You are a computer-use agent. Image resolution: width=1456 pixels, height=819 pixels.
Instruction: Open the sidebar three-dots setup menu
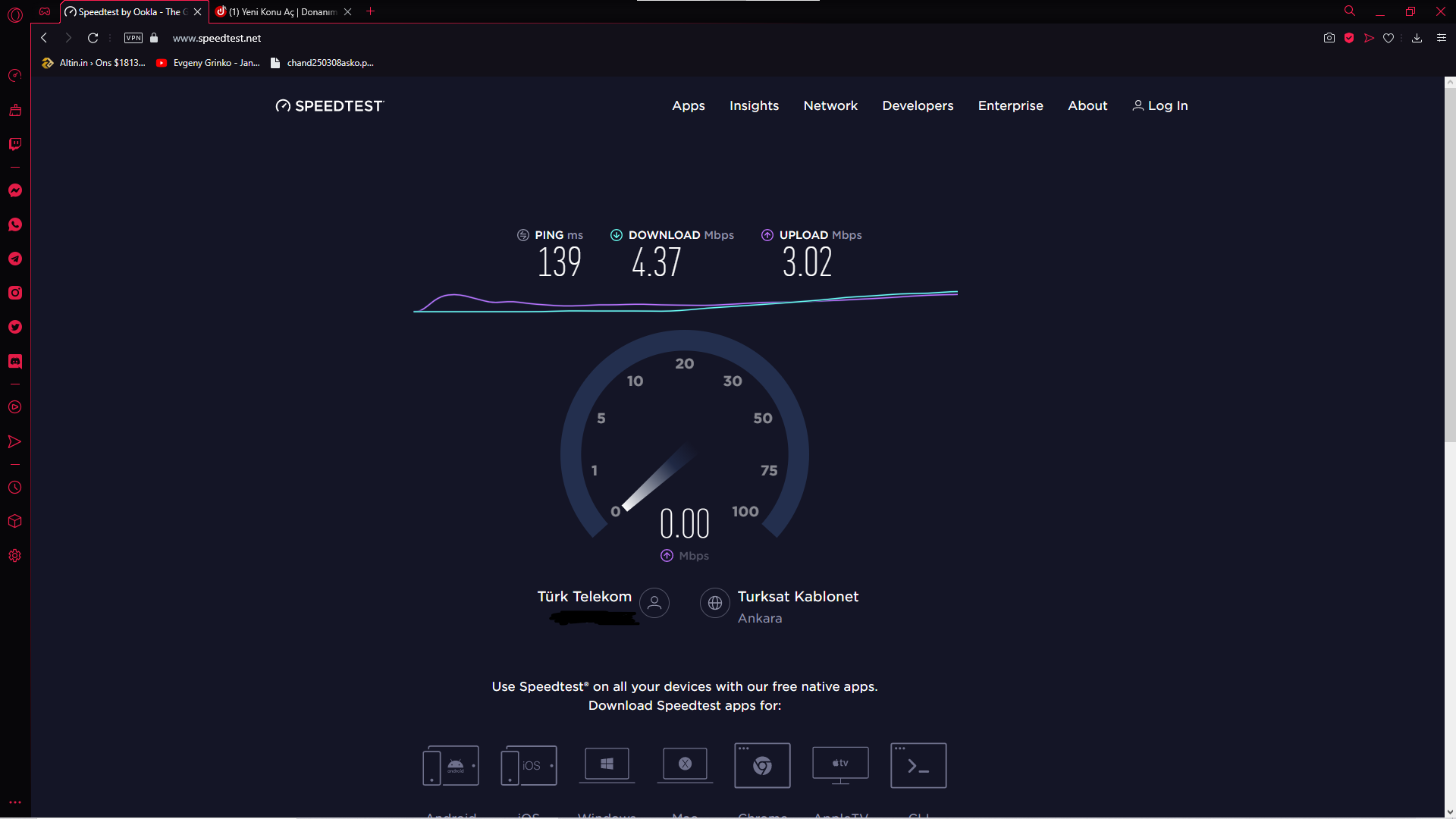coord(15,802)
